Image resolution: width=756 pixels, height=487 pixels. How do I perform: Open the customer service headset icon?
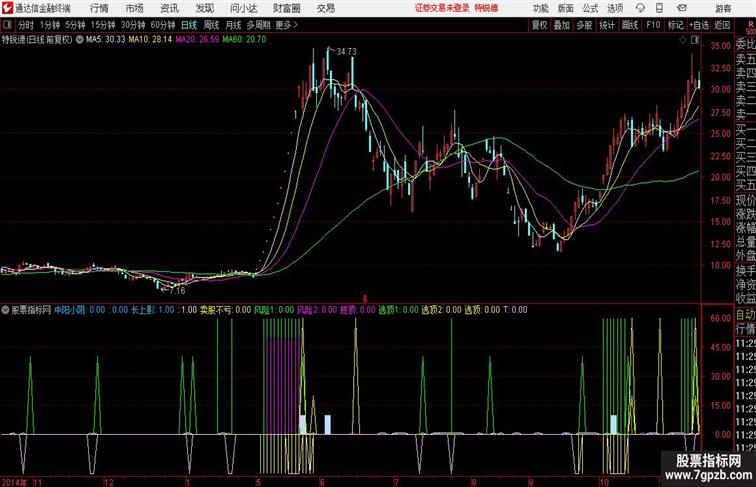(640, 8)
